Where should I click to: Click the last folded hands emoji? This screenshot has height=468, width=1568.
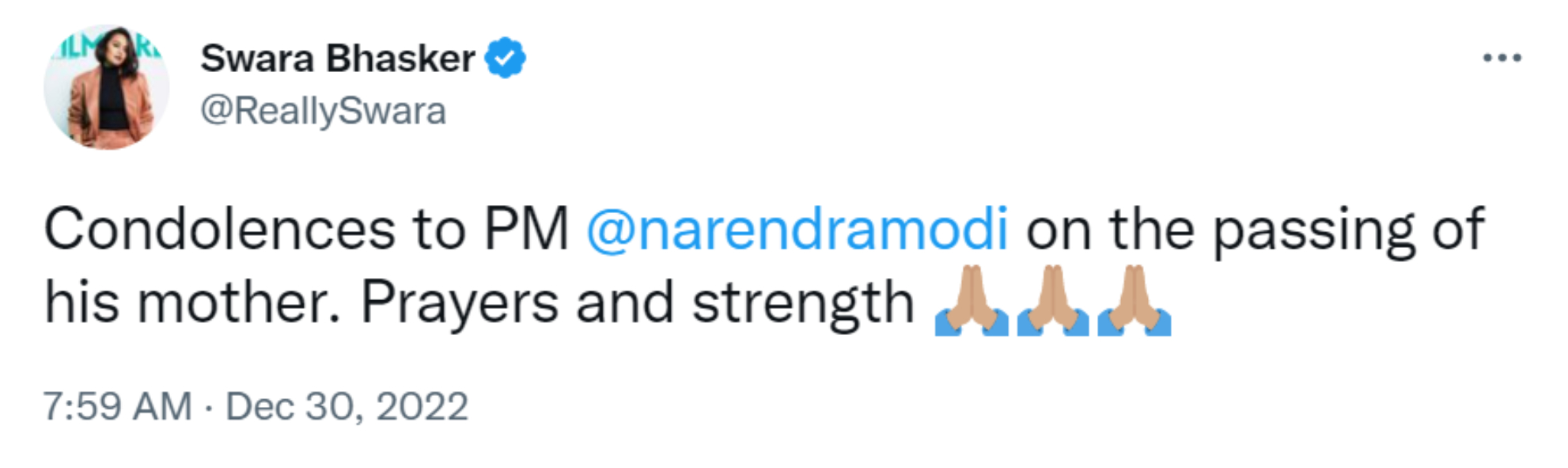click(x=1134, y=302)
